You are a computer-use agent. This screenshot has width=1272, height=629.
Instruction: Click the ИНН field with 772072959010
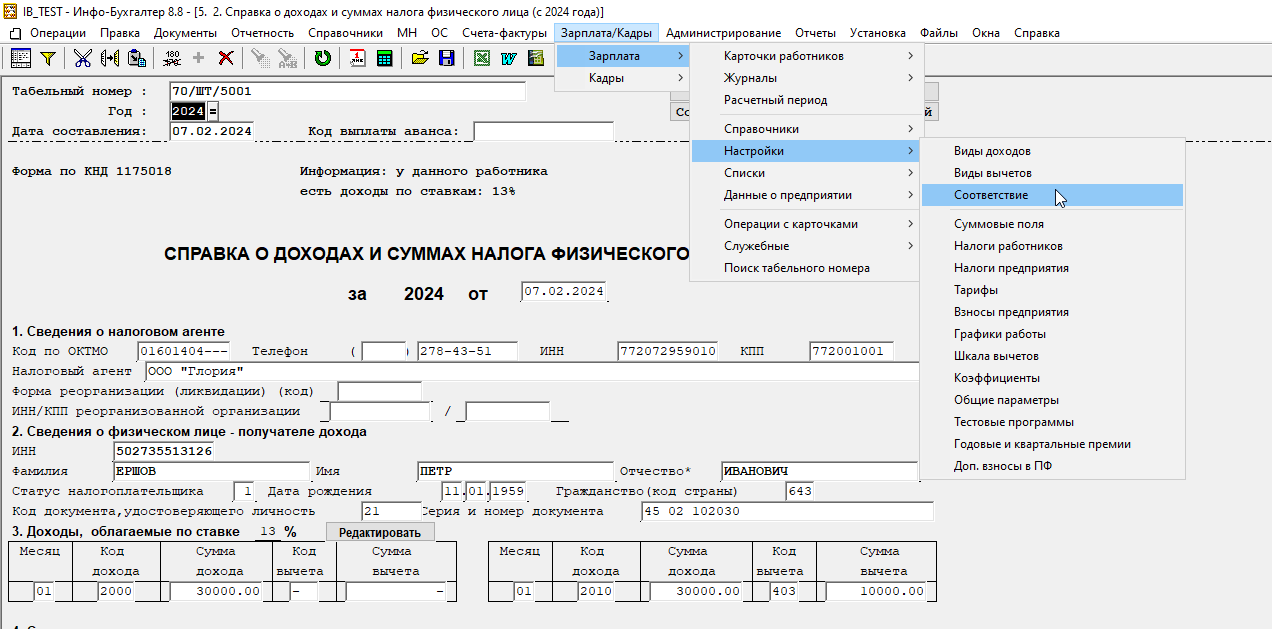[x=668, y=351]
